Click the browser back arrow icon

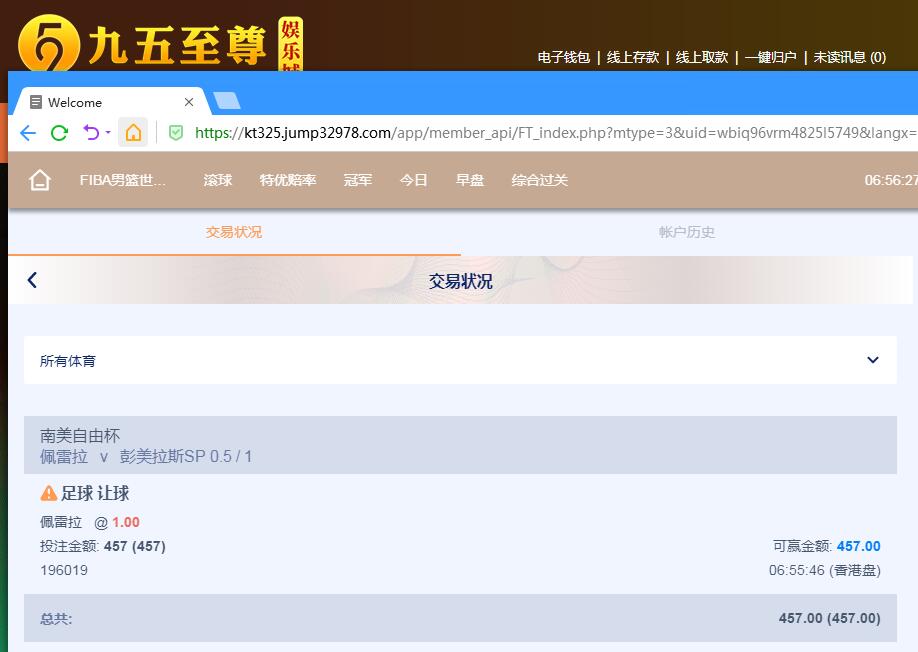click(x=28, y=133)
